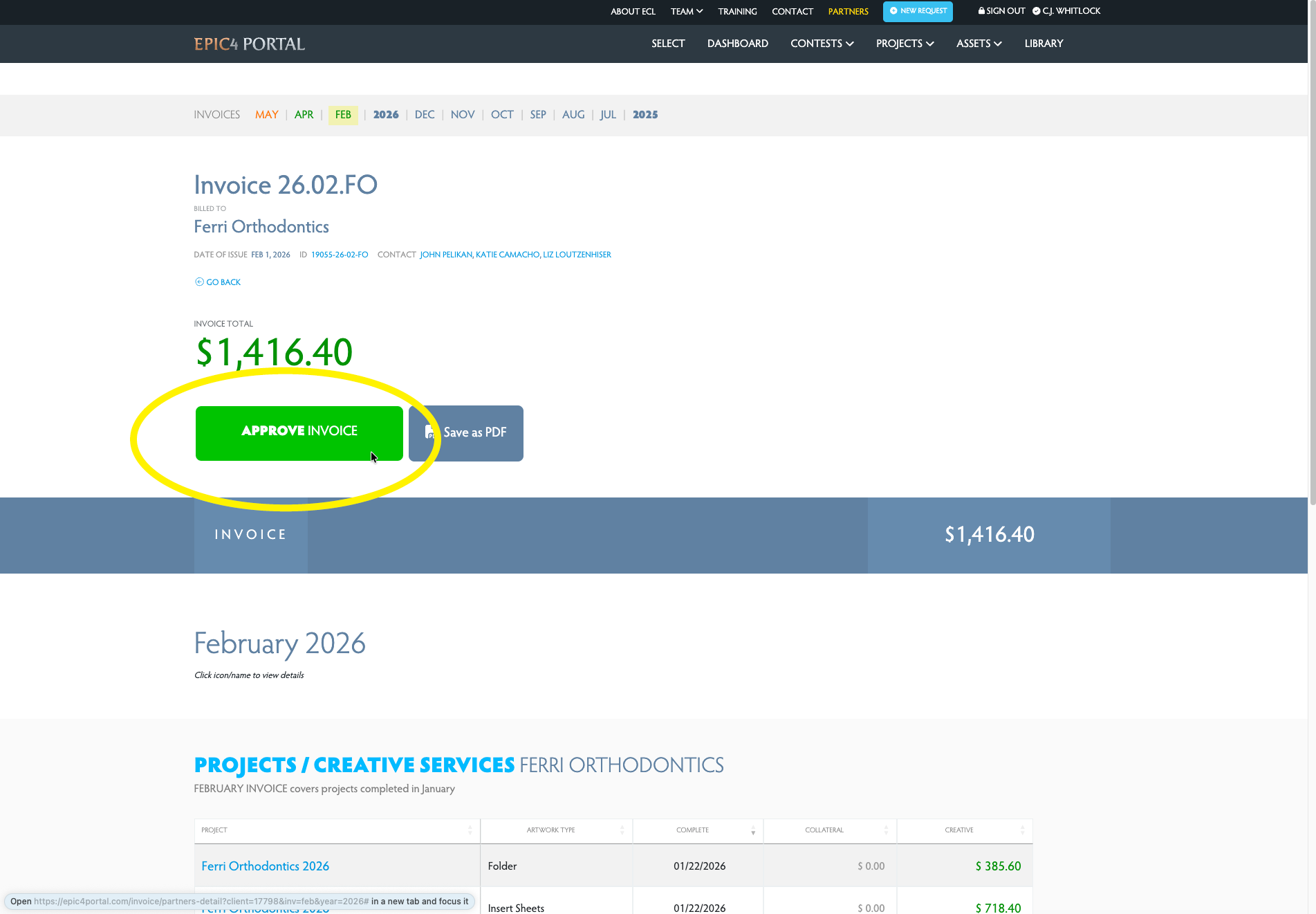Expand the Team dropdown menu

coord(687,12)
